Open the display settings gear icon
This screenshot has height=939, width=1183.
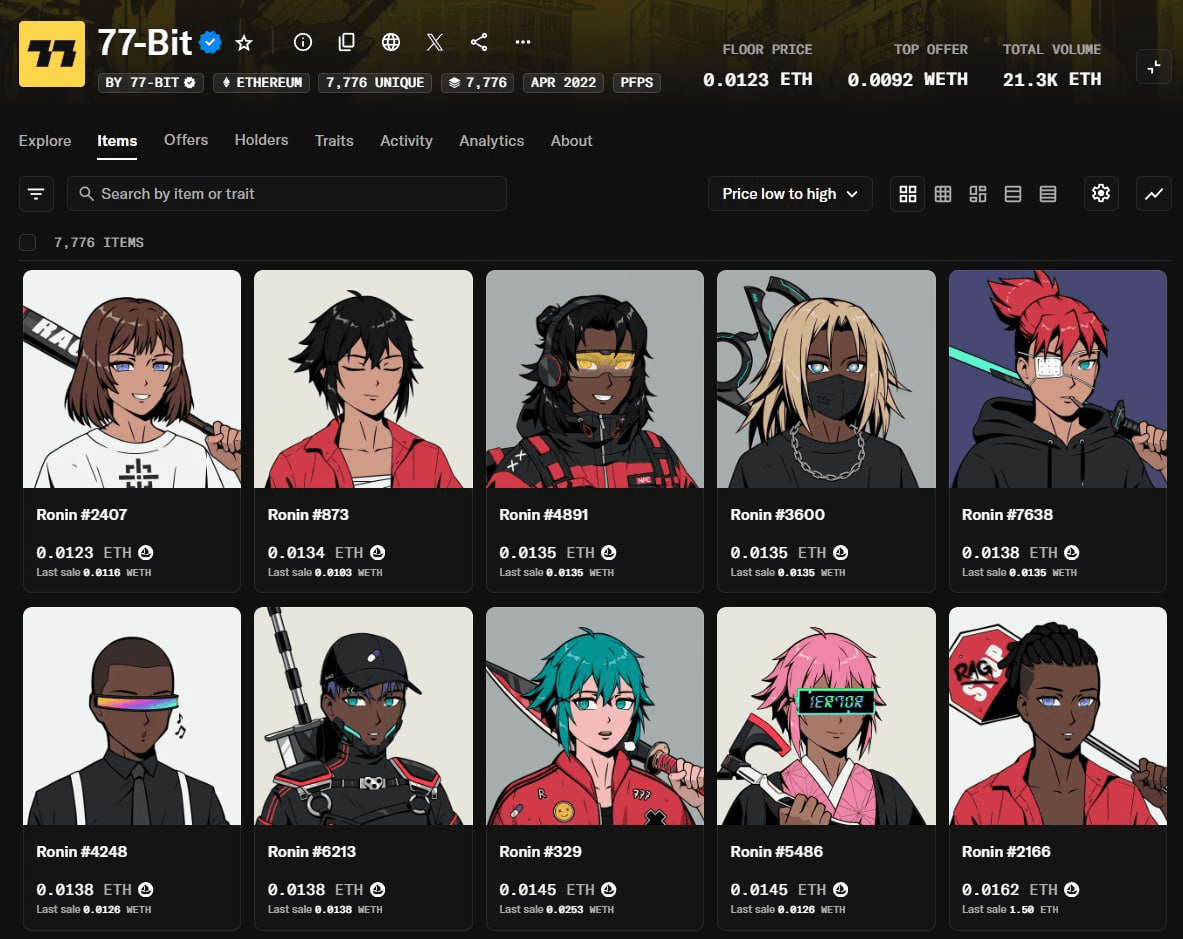(1101, 194)
